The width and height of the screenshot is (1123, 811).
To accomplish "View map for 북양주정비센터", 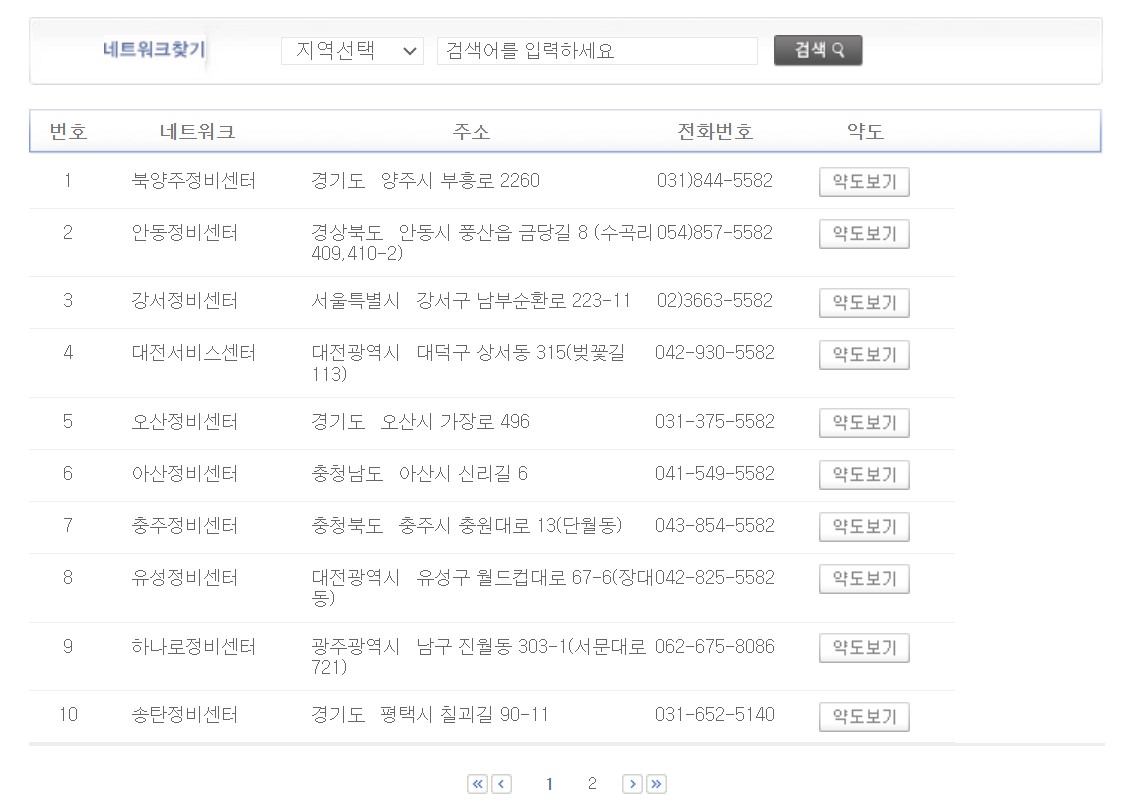I will pos(864,182).
